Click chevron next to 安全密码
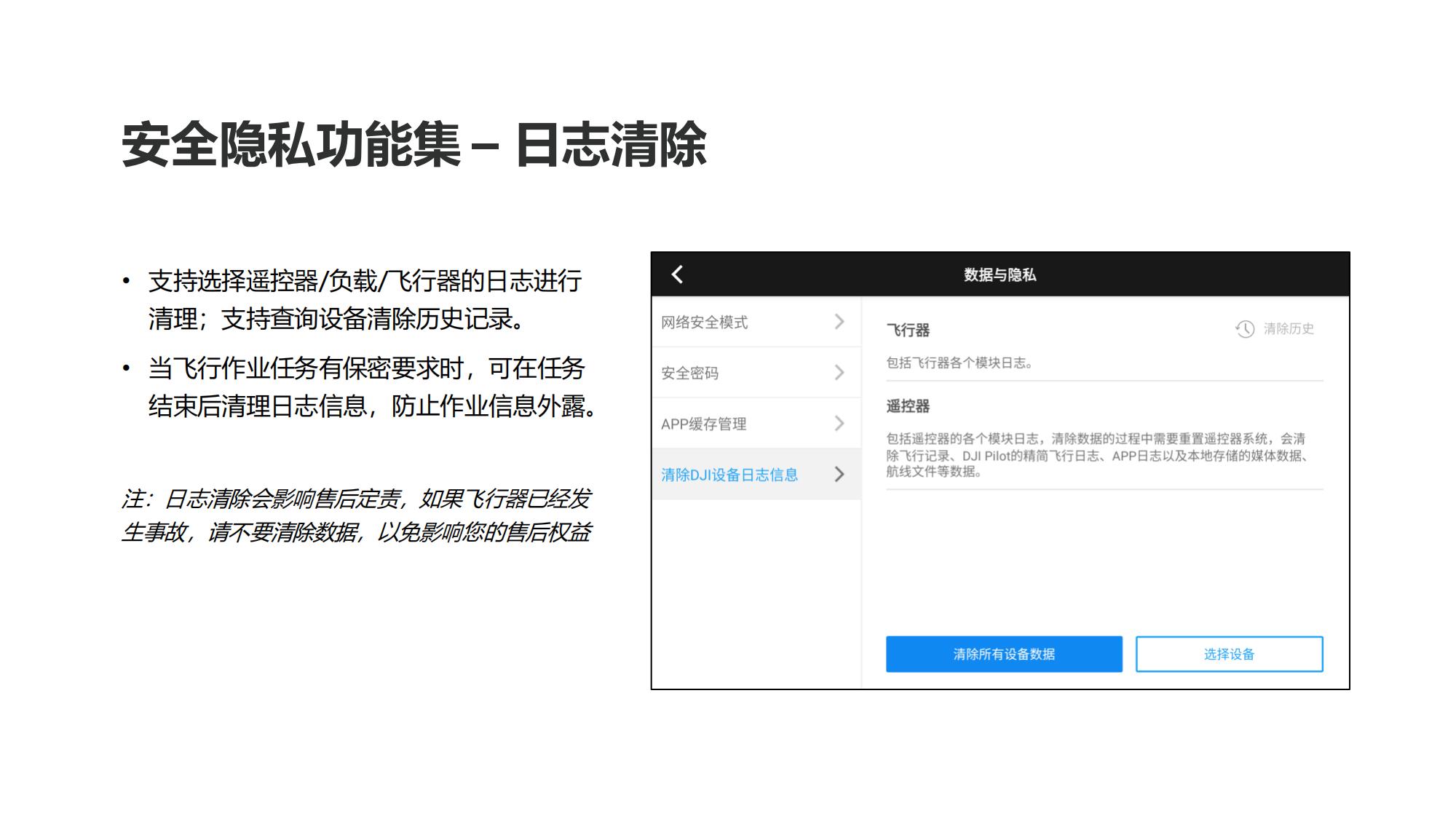Viewport: 1456px width, 819px height. (x=839, y=373)
